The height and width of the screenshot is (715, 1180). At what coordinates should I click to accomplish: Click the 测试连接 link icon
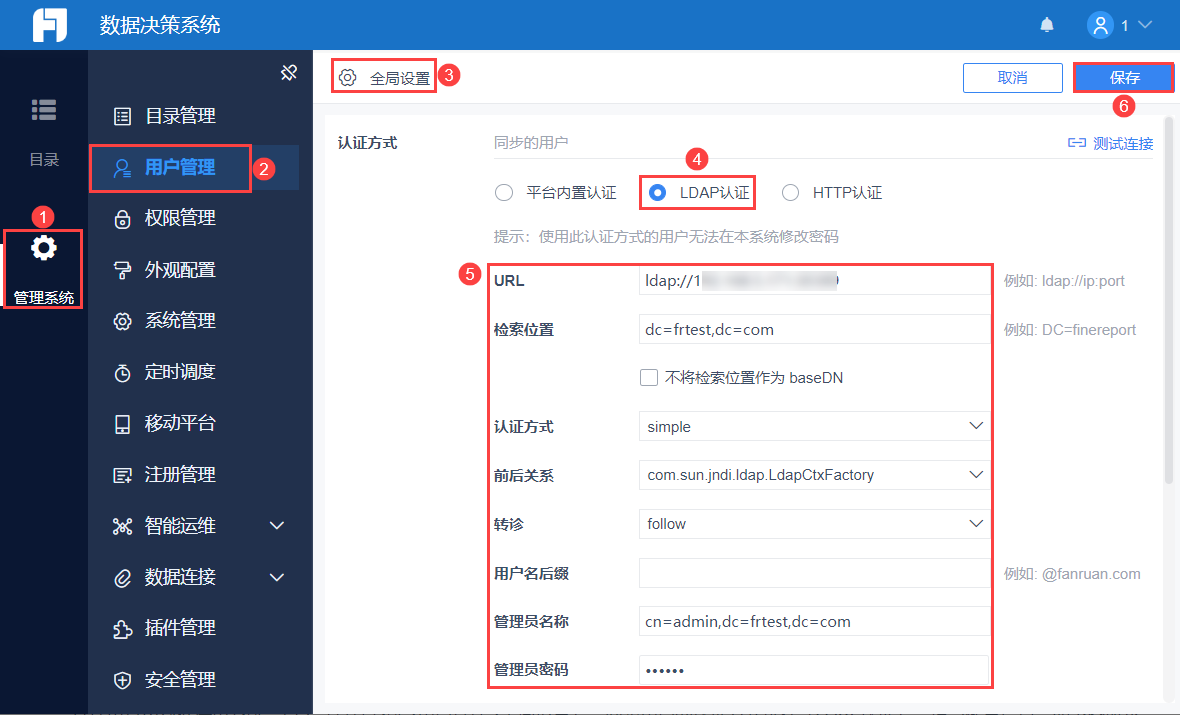pos(1077,143)
